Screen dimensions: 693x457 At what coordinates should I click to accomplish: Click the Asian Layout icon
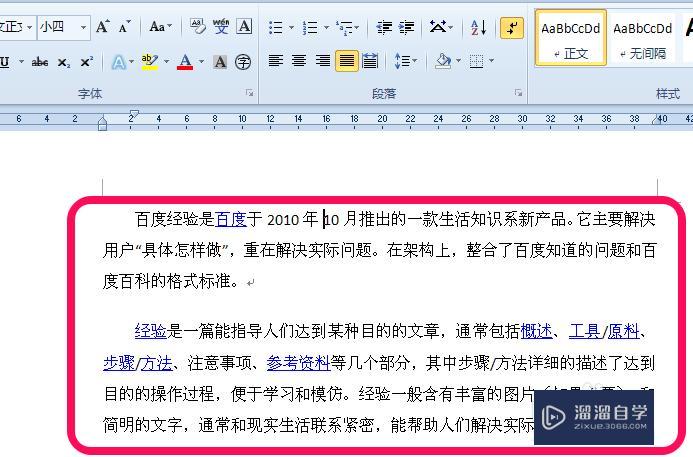pyautogui.click(x=438, y=28)
